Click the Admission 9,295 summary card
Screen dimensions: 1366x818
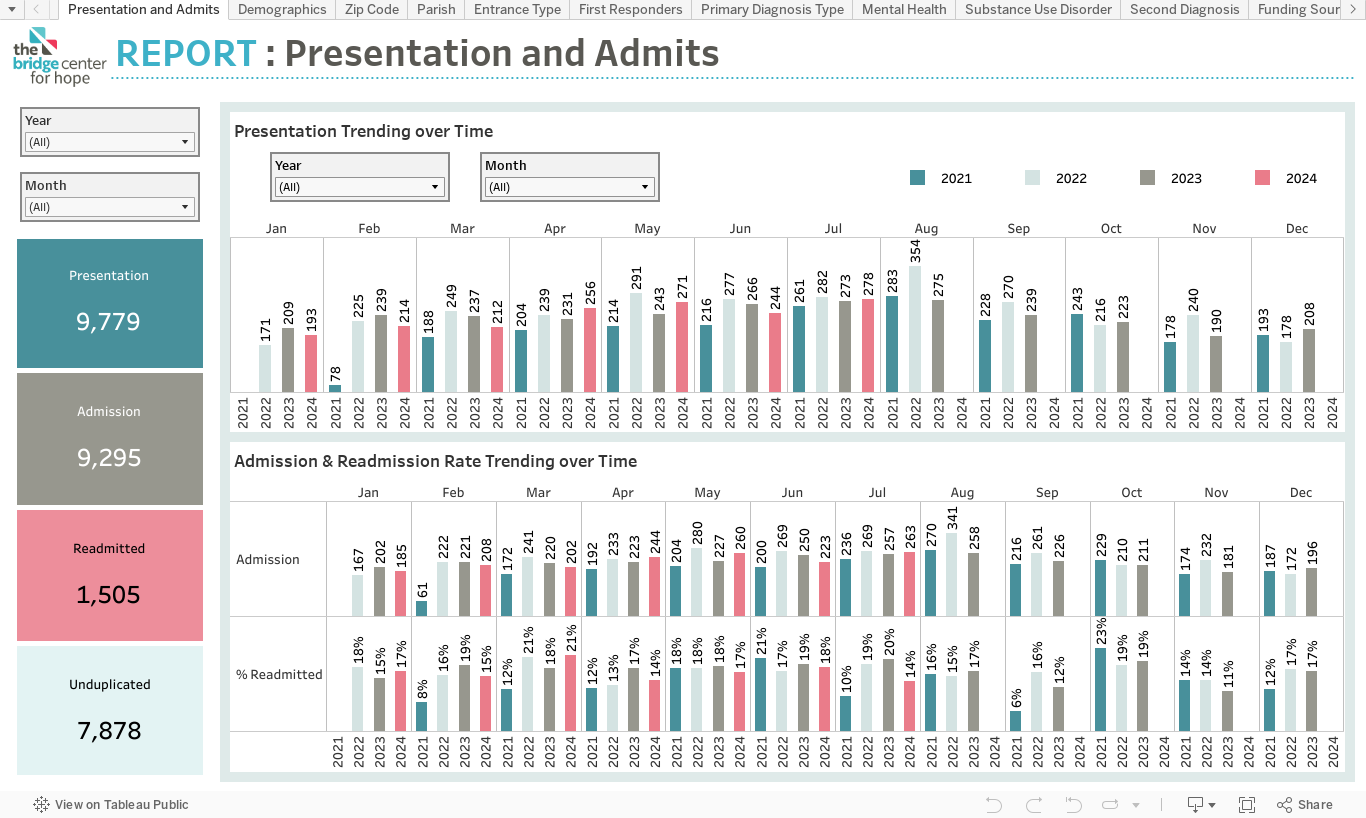[x=110, y=439]
